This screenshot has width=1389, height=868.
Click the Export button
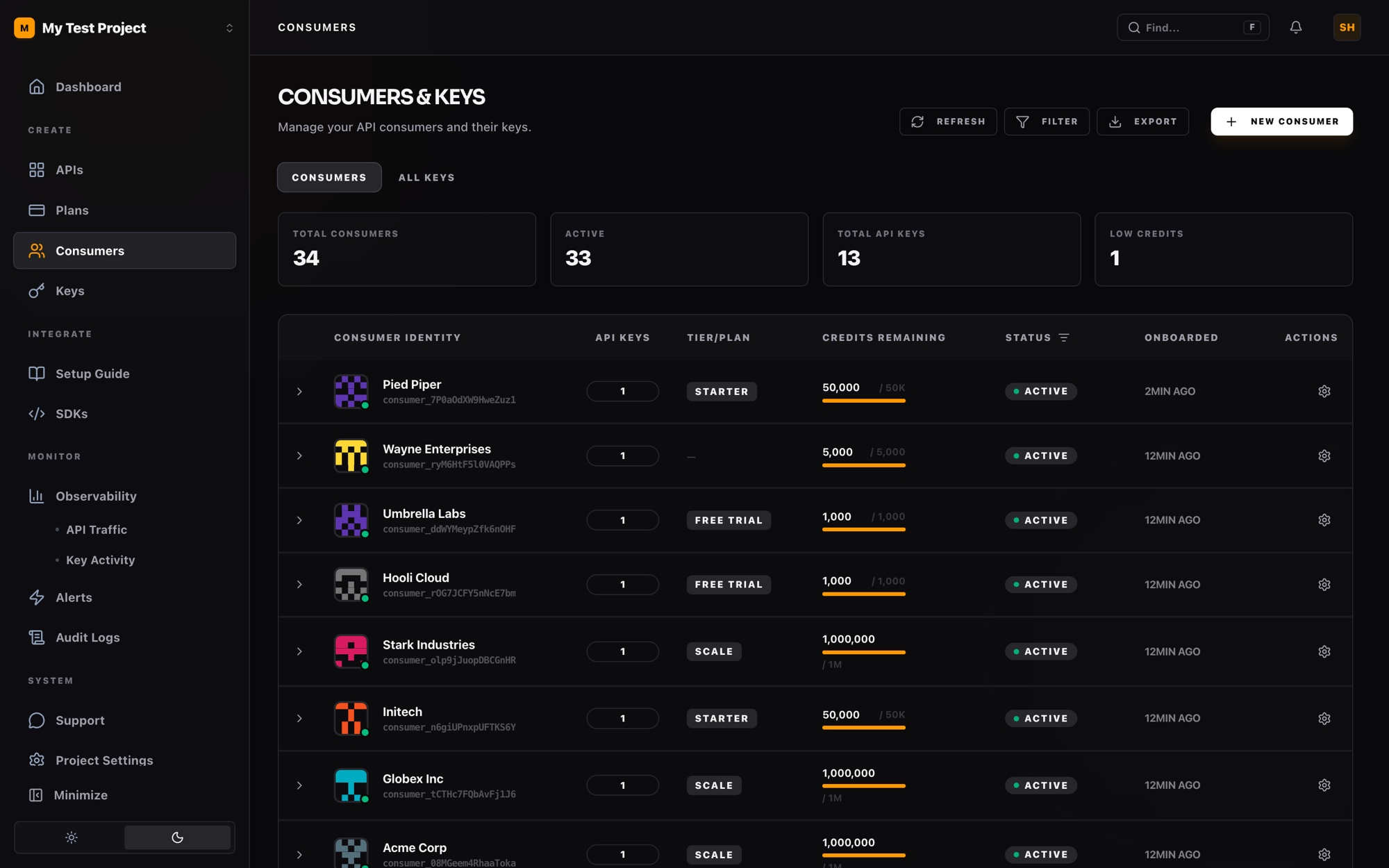coord(1142,122)
